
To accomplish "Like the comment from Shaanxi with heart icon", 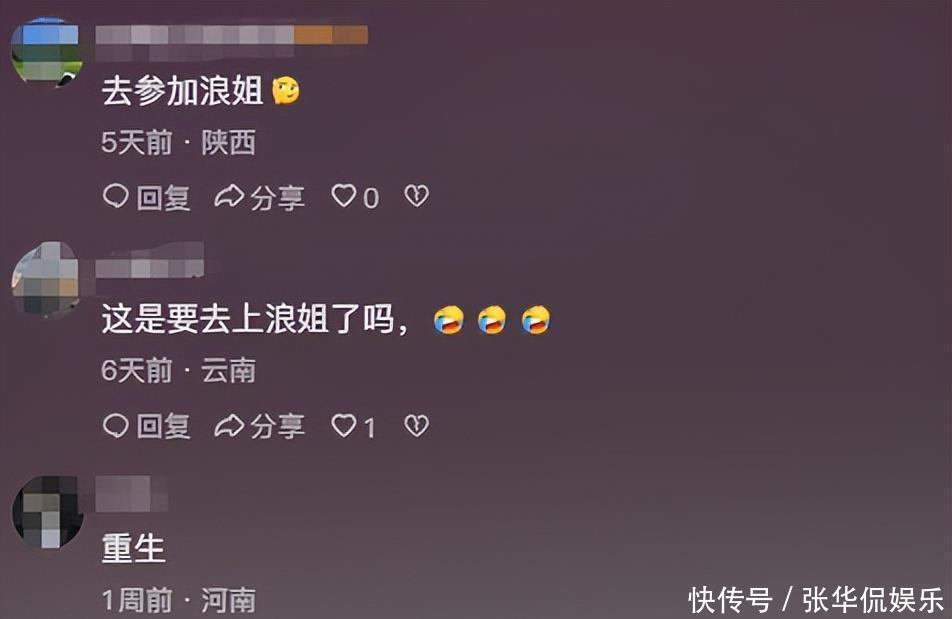I will click(x=344, y=196).
